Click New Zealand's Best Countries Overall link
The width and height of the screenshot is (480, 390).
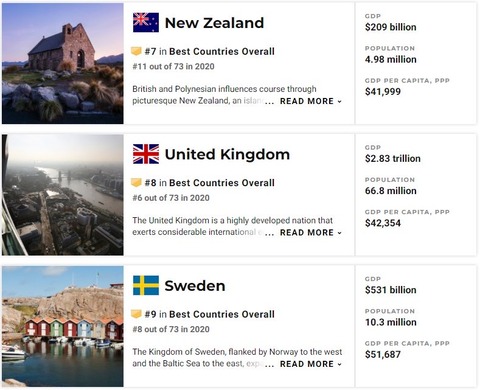[222, 51]
